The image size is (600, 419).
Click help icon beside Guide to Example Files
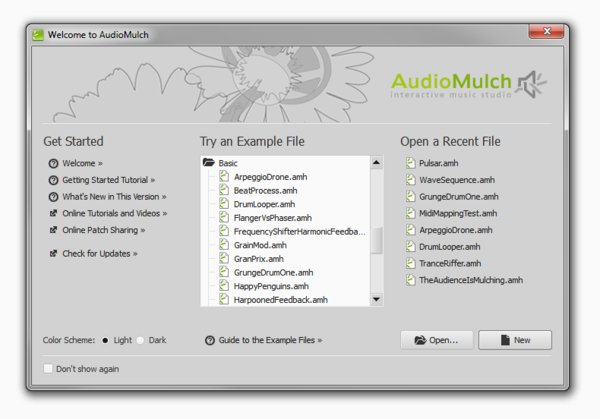pyautogui.click(x=210, y=340)
